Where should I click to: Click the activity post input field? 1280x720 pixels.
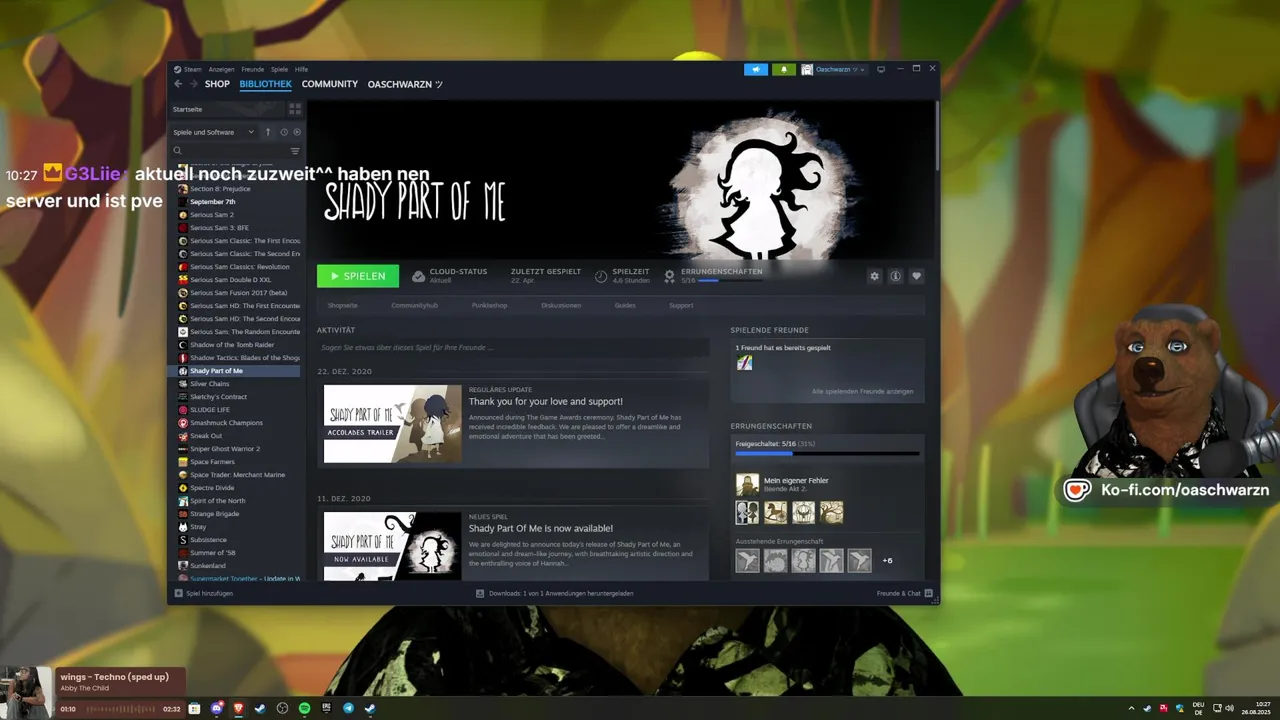click(x=513, y=348)
